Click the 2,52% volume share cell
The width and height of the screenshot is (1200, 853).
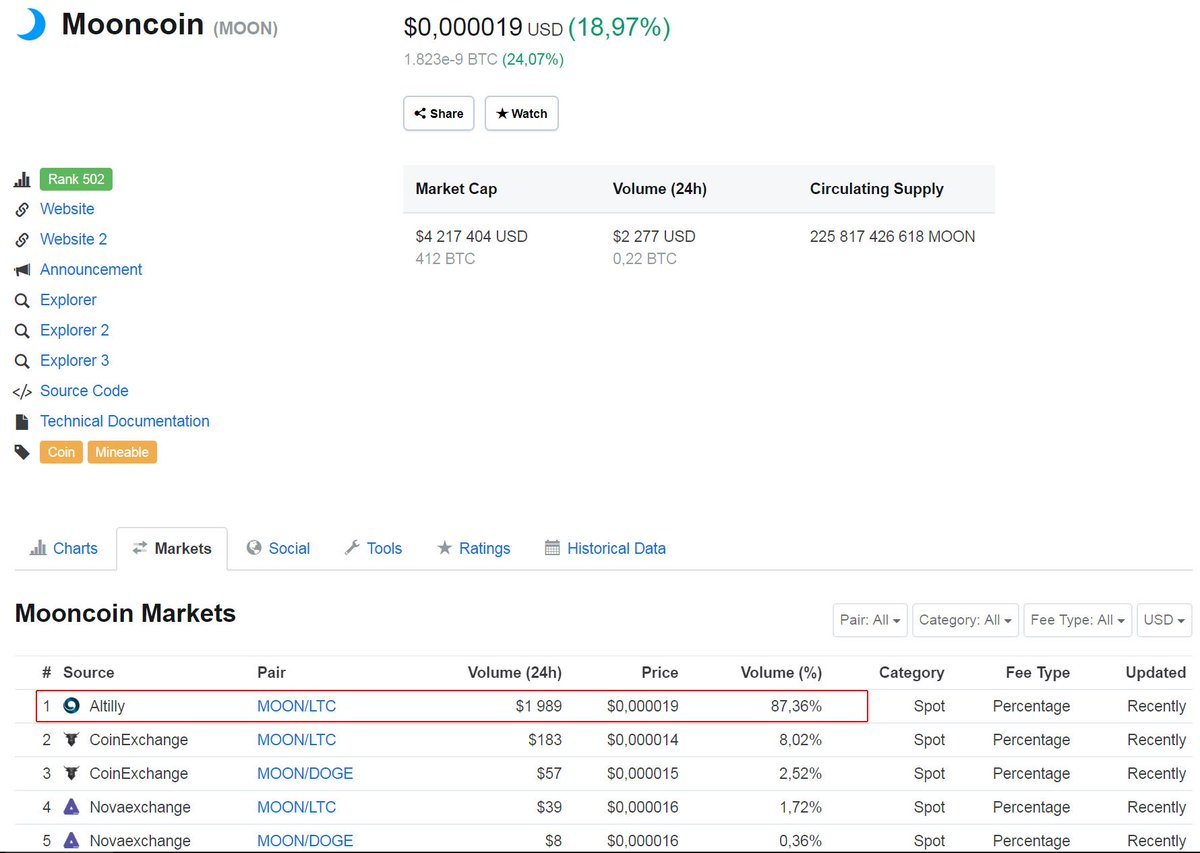pos(800,774)
